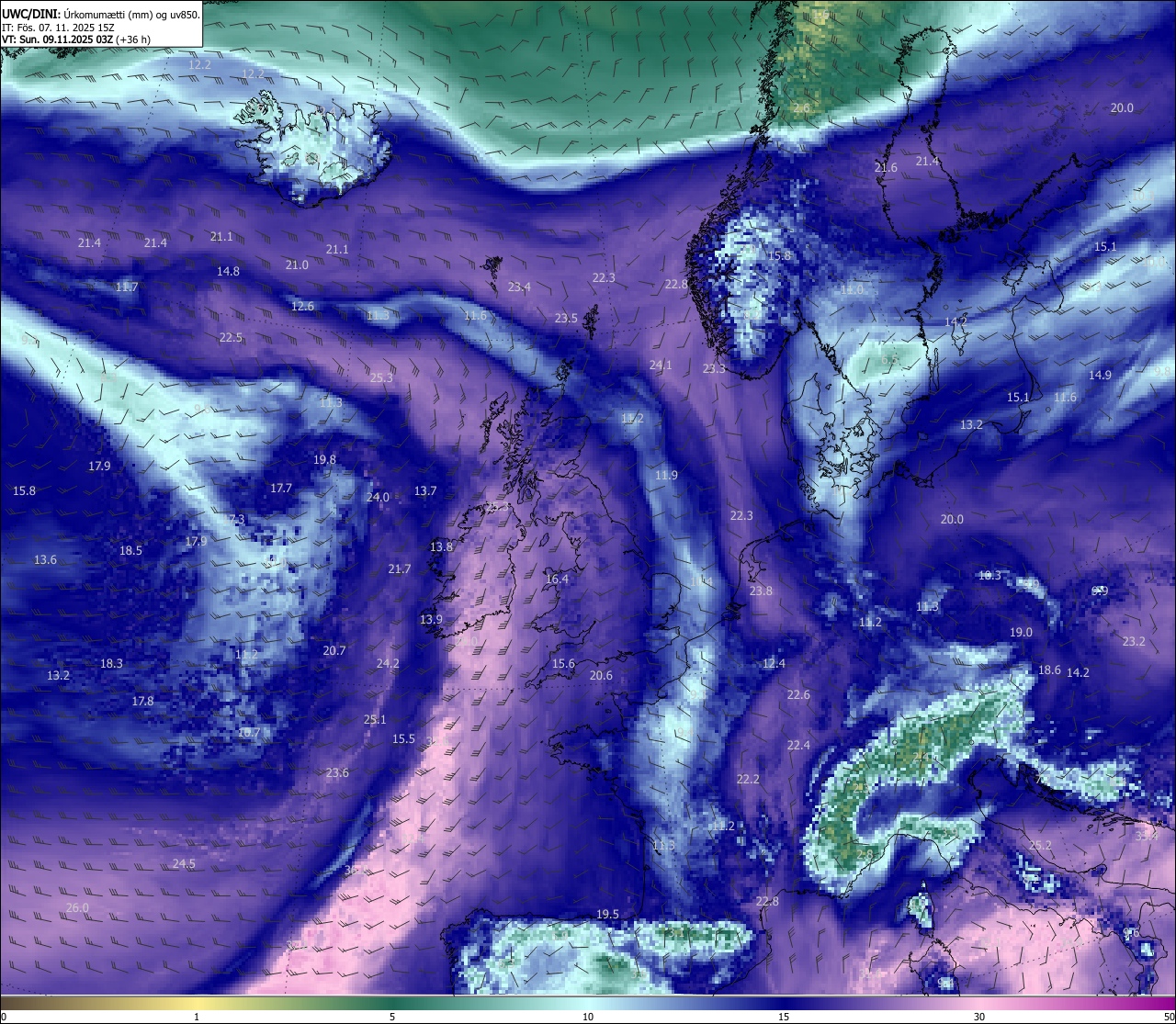Click the map value '15.5'

pyautogui.click(x=403, y=738)
